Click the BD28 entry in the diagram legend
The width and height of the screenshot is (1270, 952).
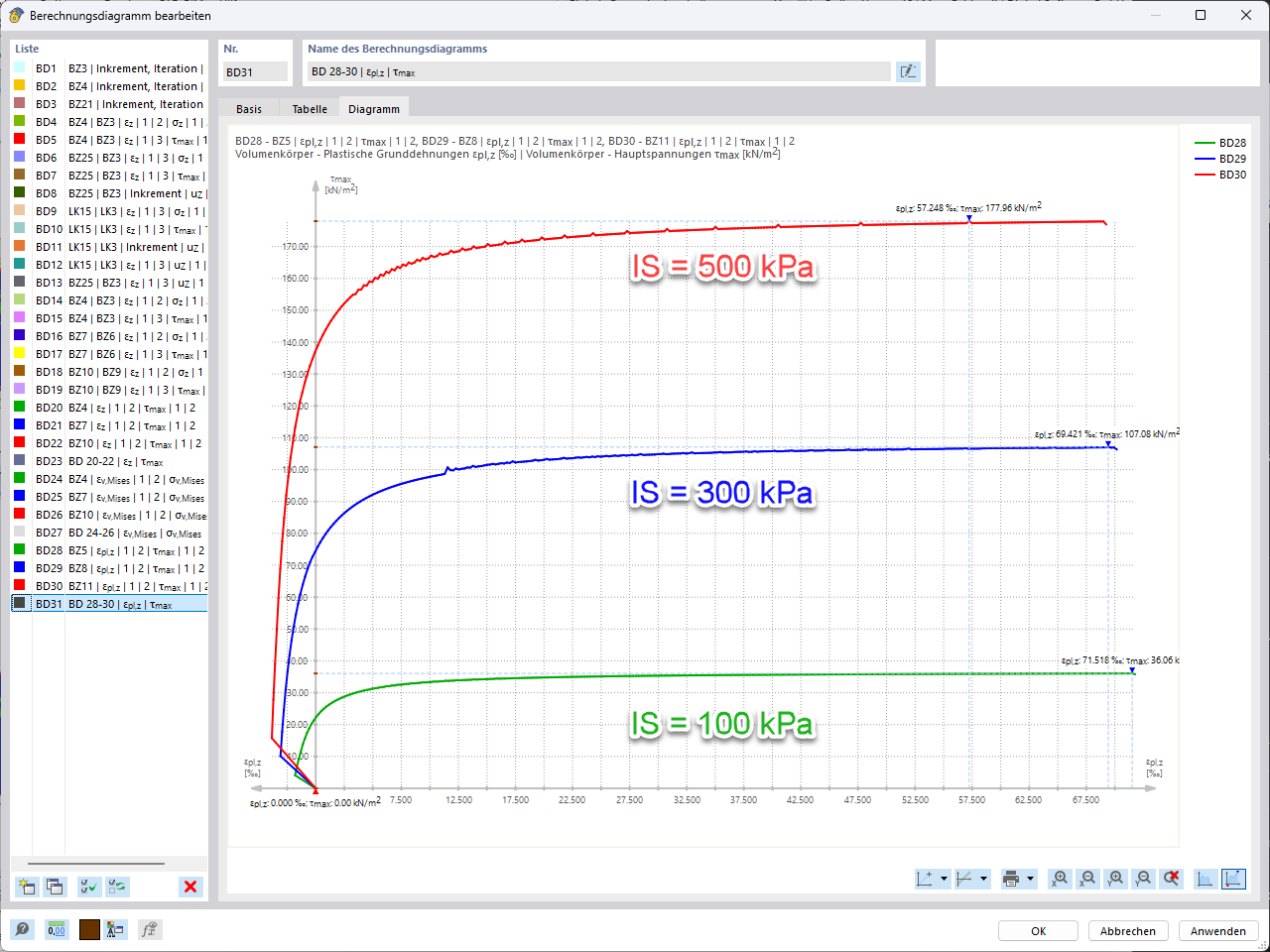pos(1220,143)
